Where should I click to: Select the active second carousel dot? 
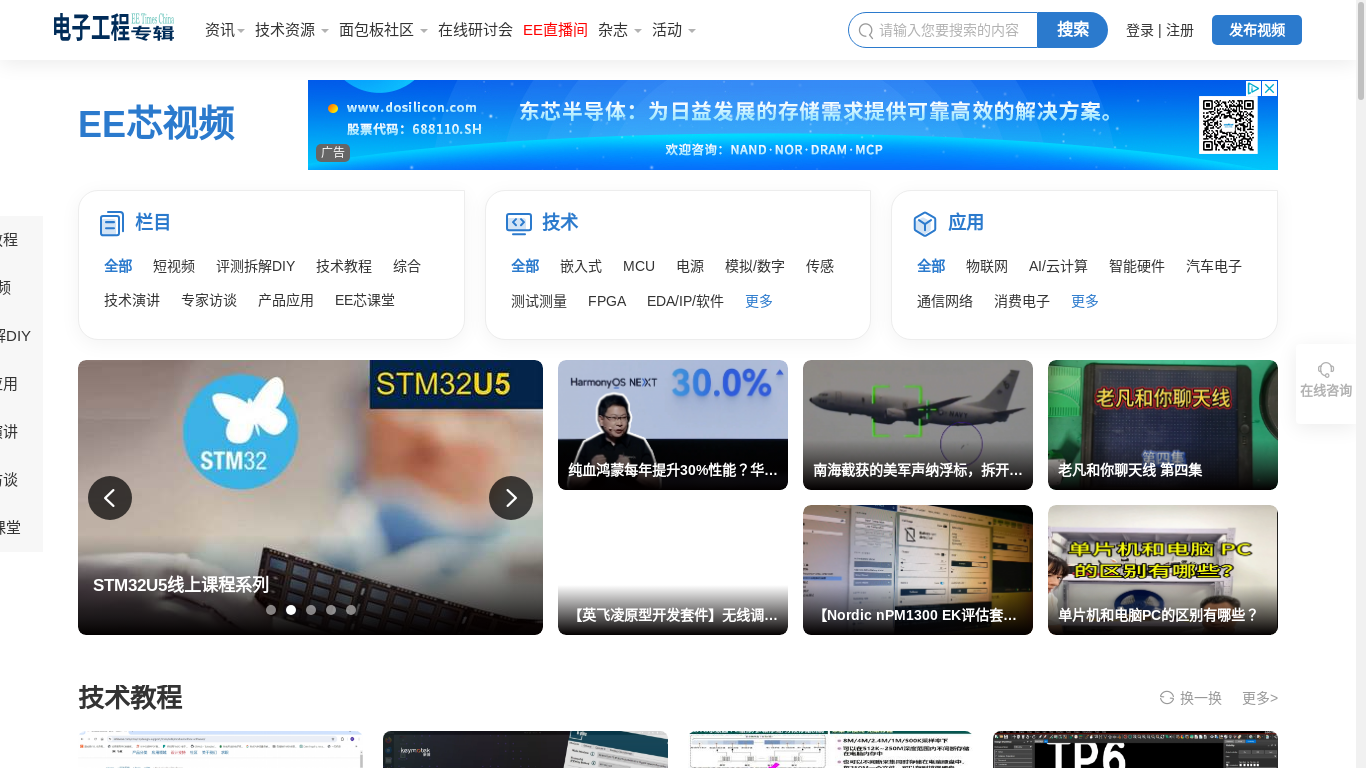291,610
